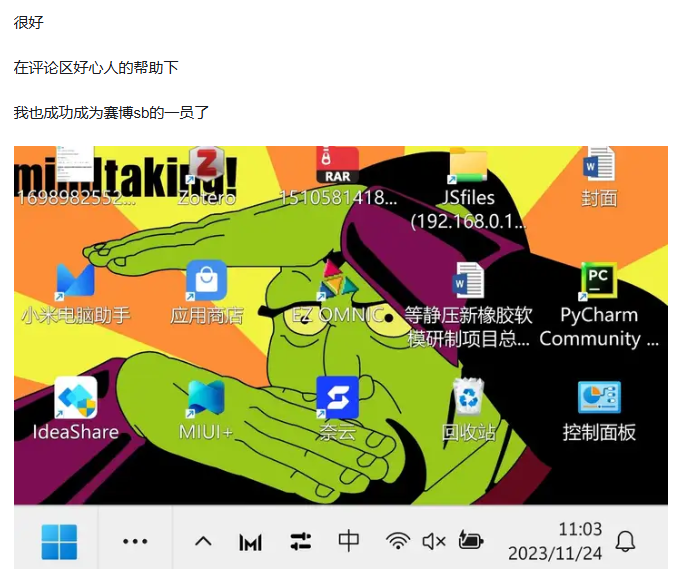678x580 pixels.
Task: Launch the EZ OMNIC shortcut
Action: (x=338, y=281)
